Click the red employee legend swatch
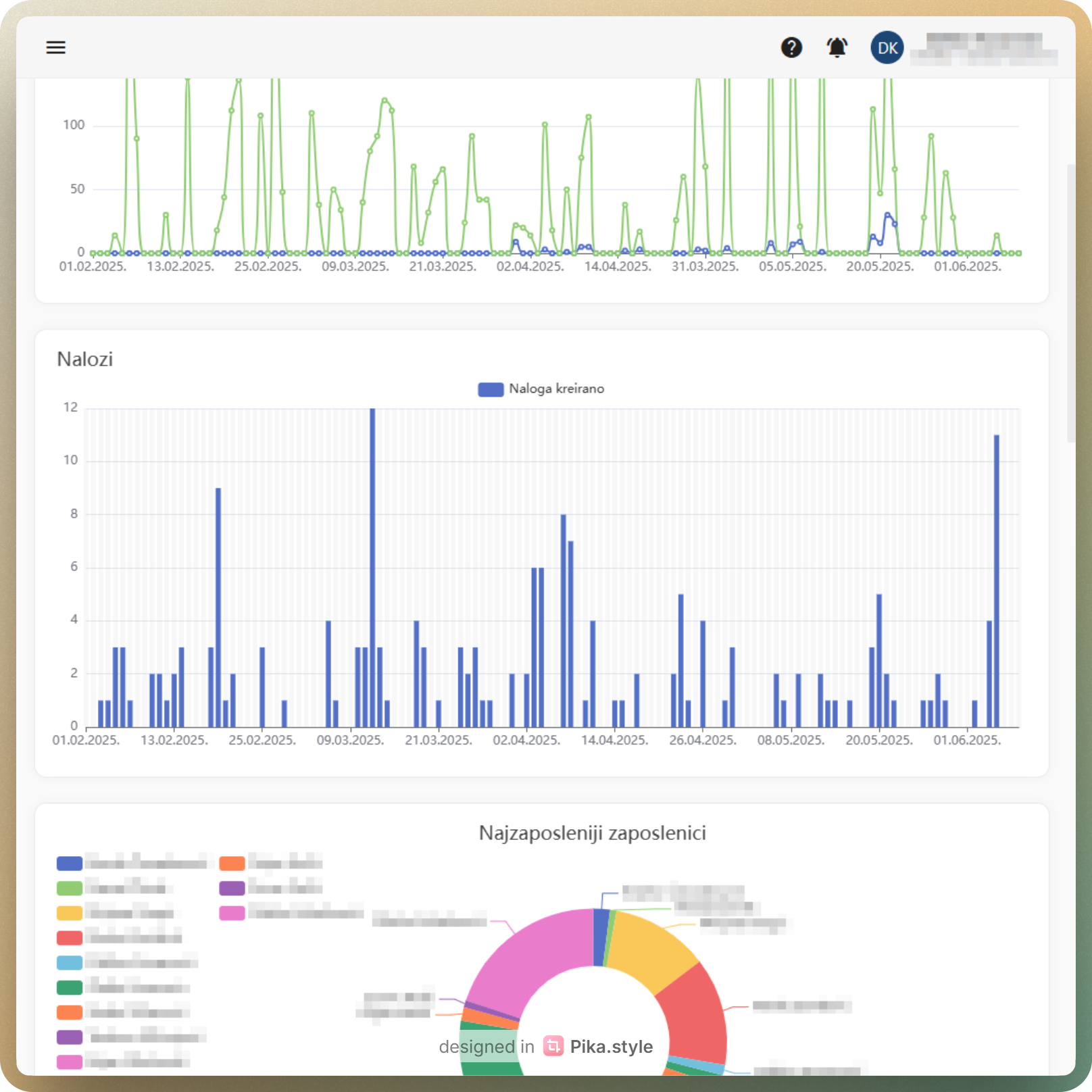Screen dimensions: 1092x1092 (x=70, y=938)
